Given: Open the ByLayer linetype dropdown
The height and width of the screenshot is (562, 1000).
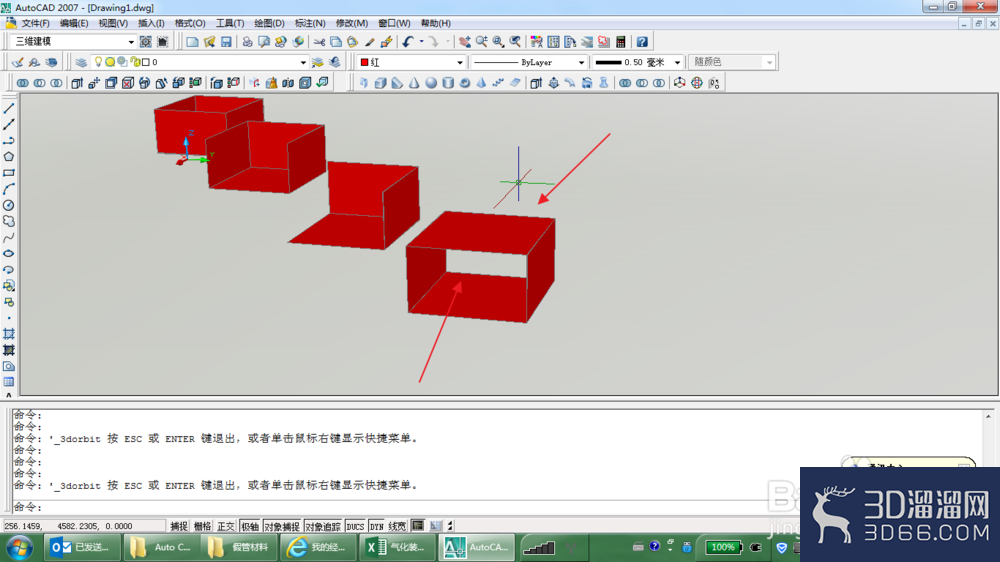Looking at the screenshot, I should (580, 63).
